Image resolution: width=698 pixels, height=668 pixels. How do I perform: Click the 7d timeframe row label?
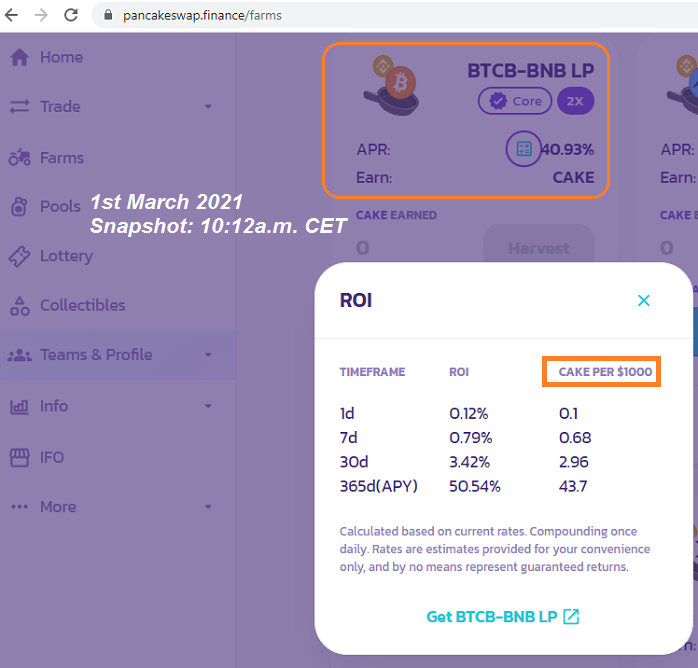pos(349,438)
